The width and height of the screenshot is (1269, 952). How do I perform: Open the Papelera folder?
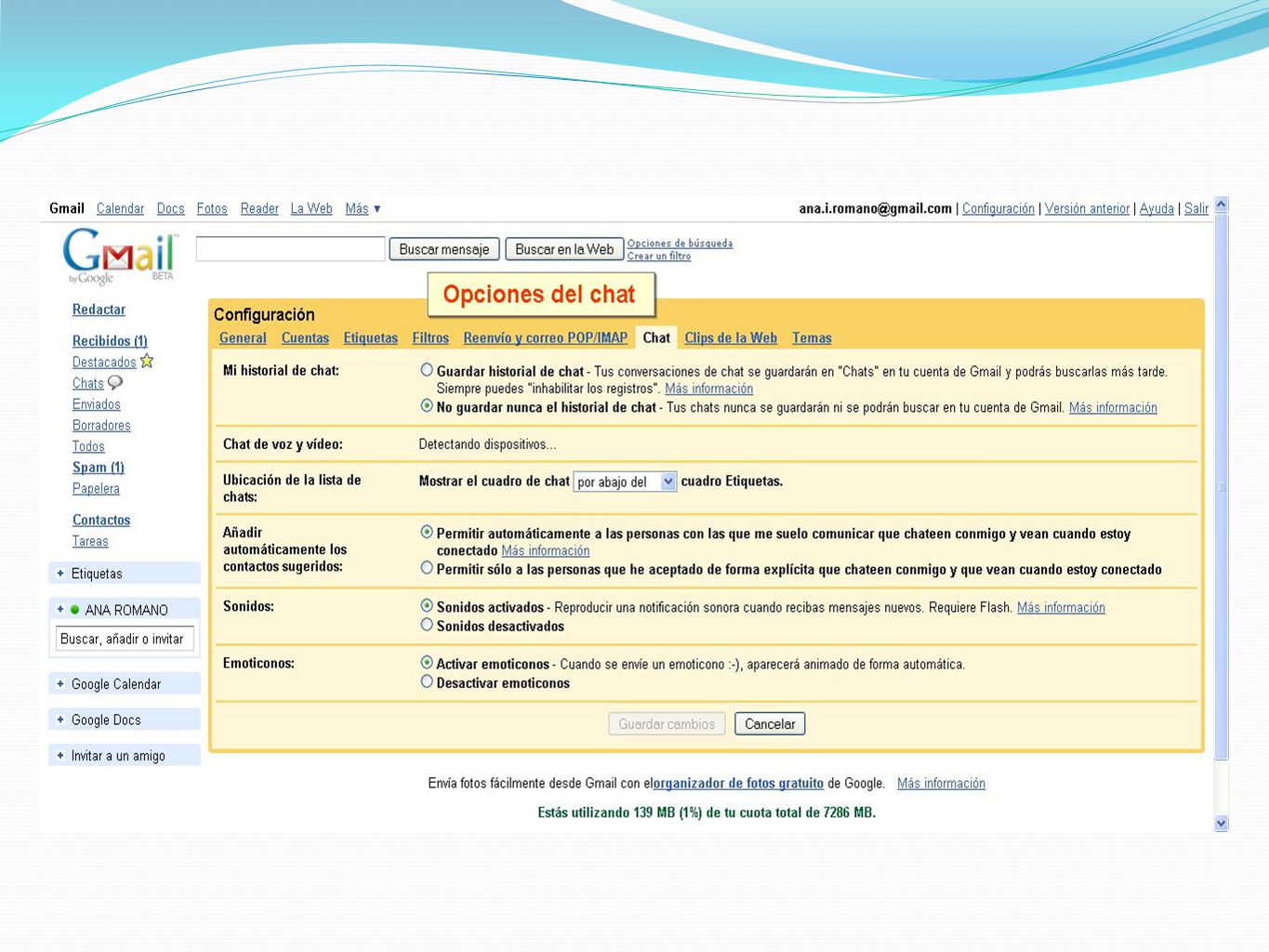tap(96, 489)
